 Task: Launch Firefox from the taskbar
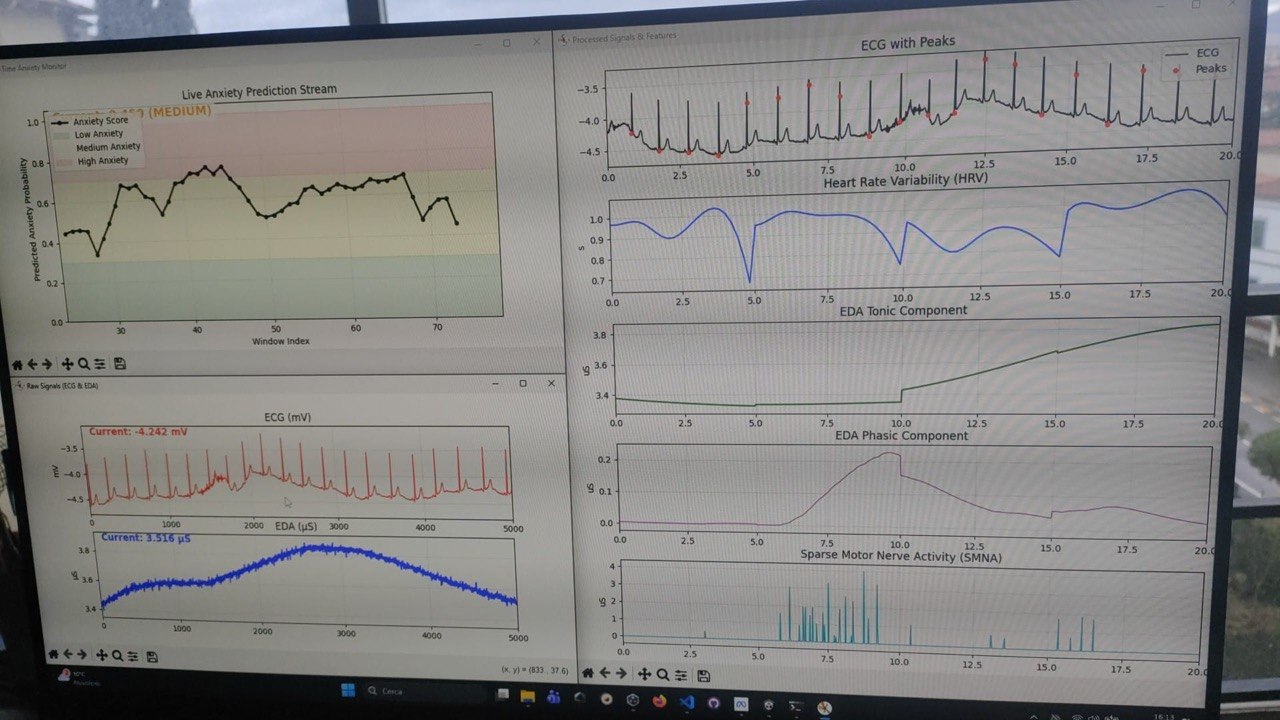point(659,701)
